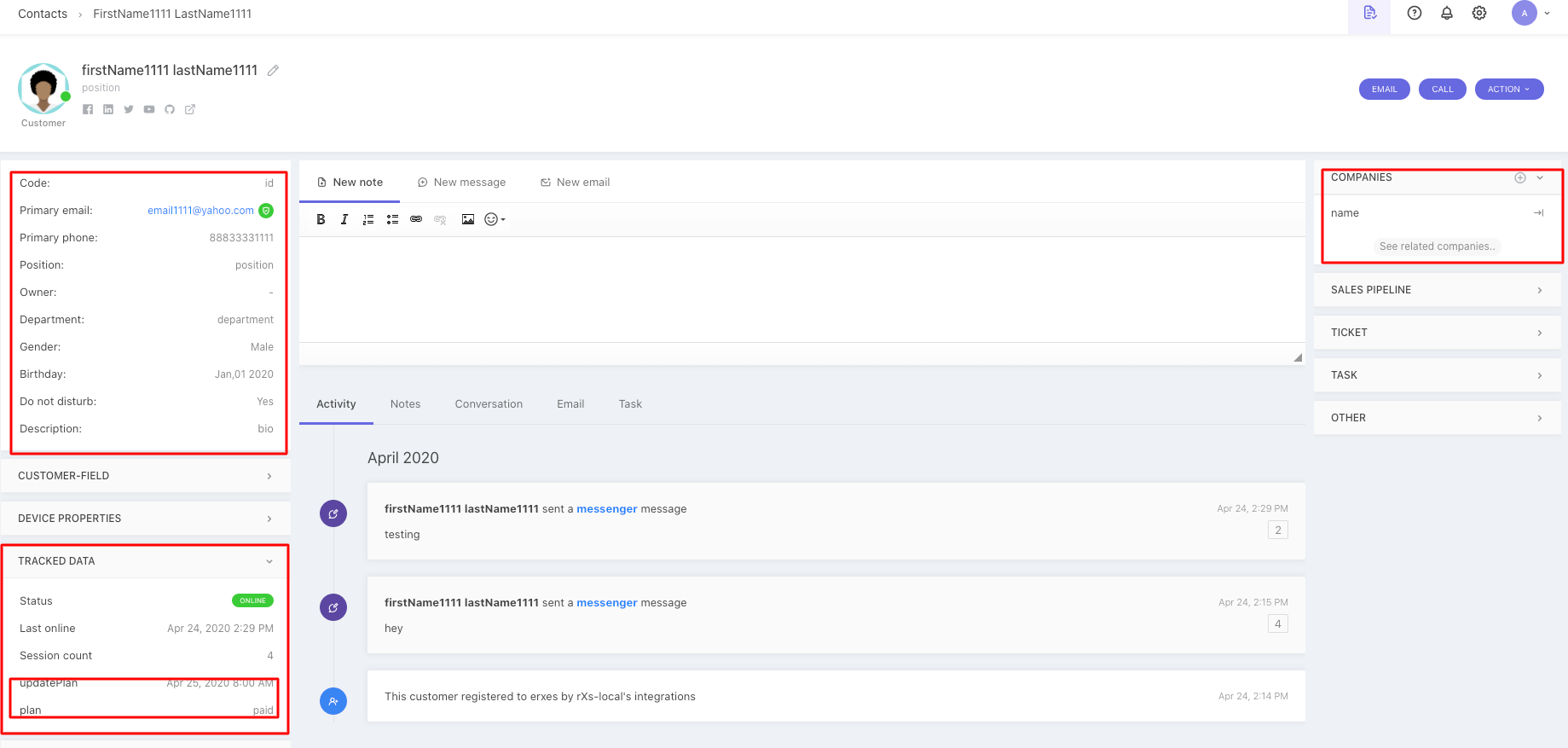Open messenger link in 'testing' message
Viewport: 1568px width, 748px height.
pyautogui.click(x=607, y=509)
